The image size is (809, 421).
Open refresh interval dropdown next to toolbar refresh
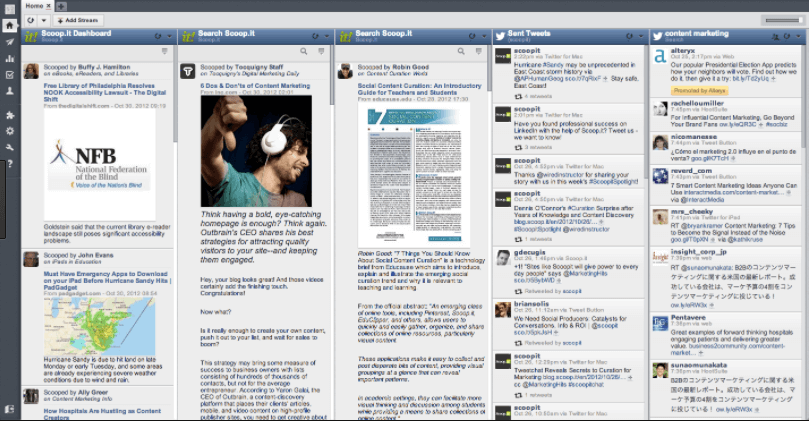point(44,20)
